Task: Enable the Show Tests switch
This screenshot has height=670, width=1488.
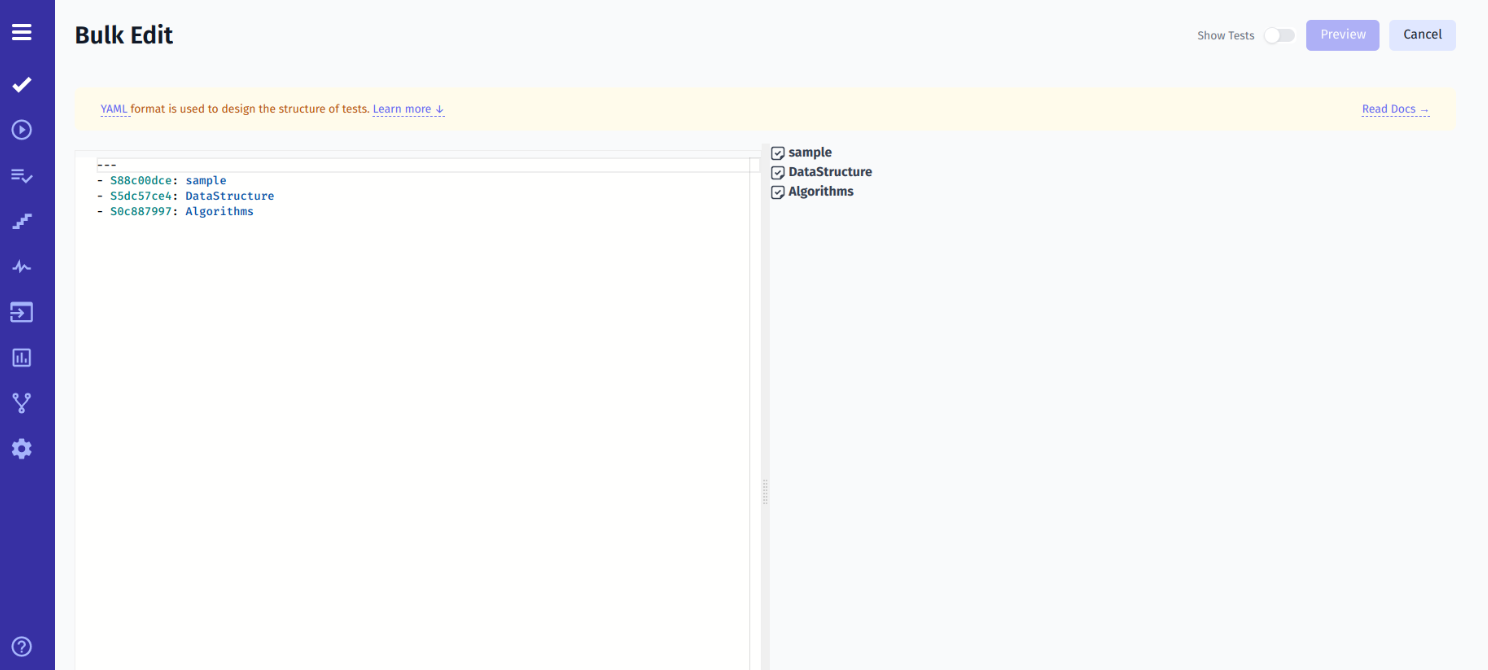Action: (x=1278, y=34)
